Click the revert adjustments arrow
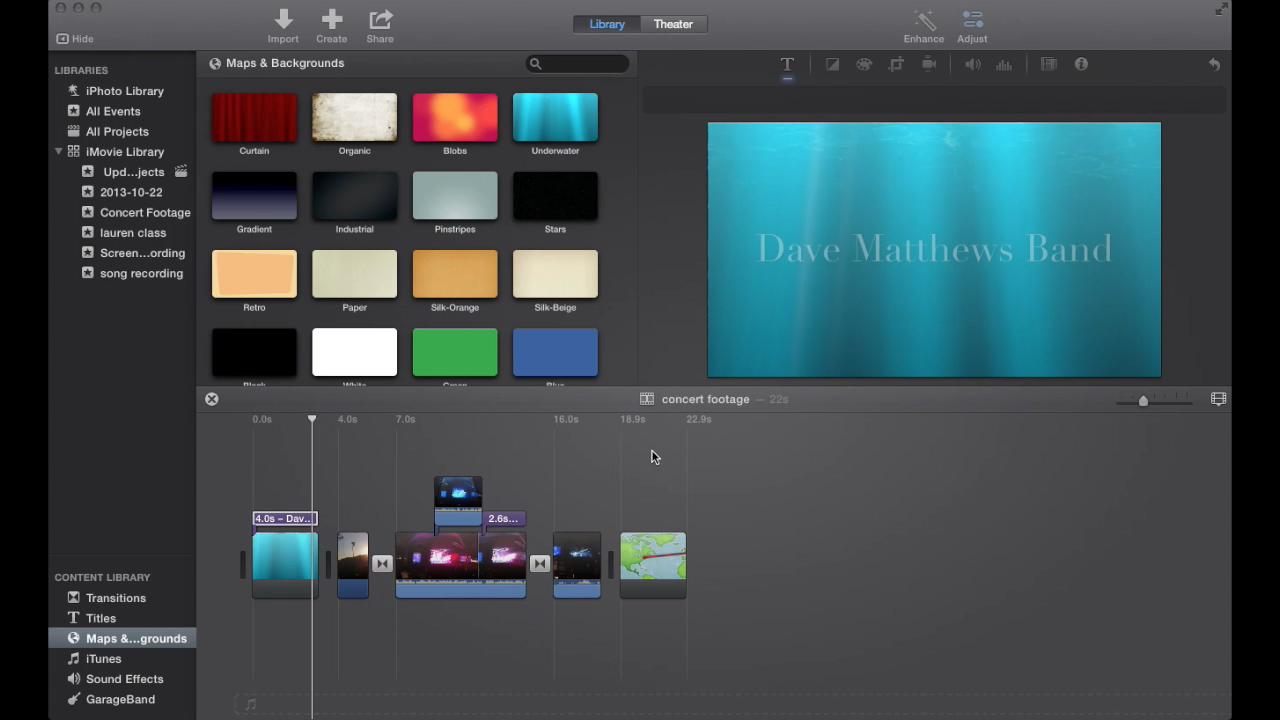The height and width of the screenshot is (720, 1280). point(1214,64)
